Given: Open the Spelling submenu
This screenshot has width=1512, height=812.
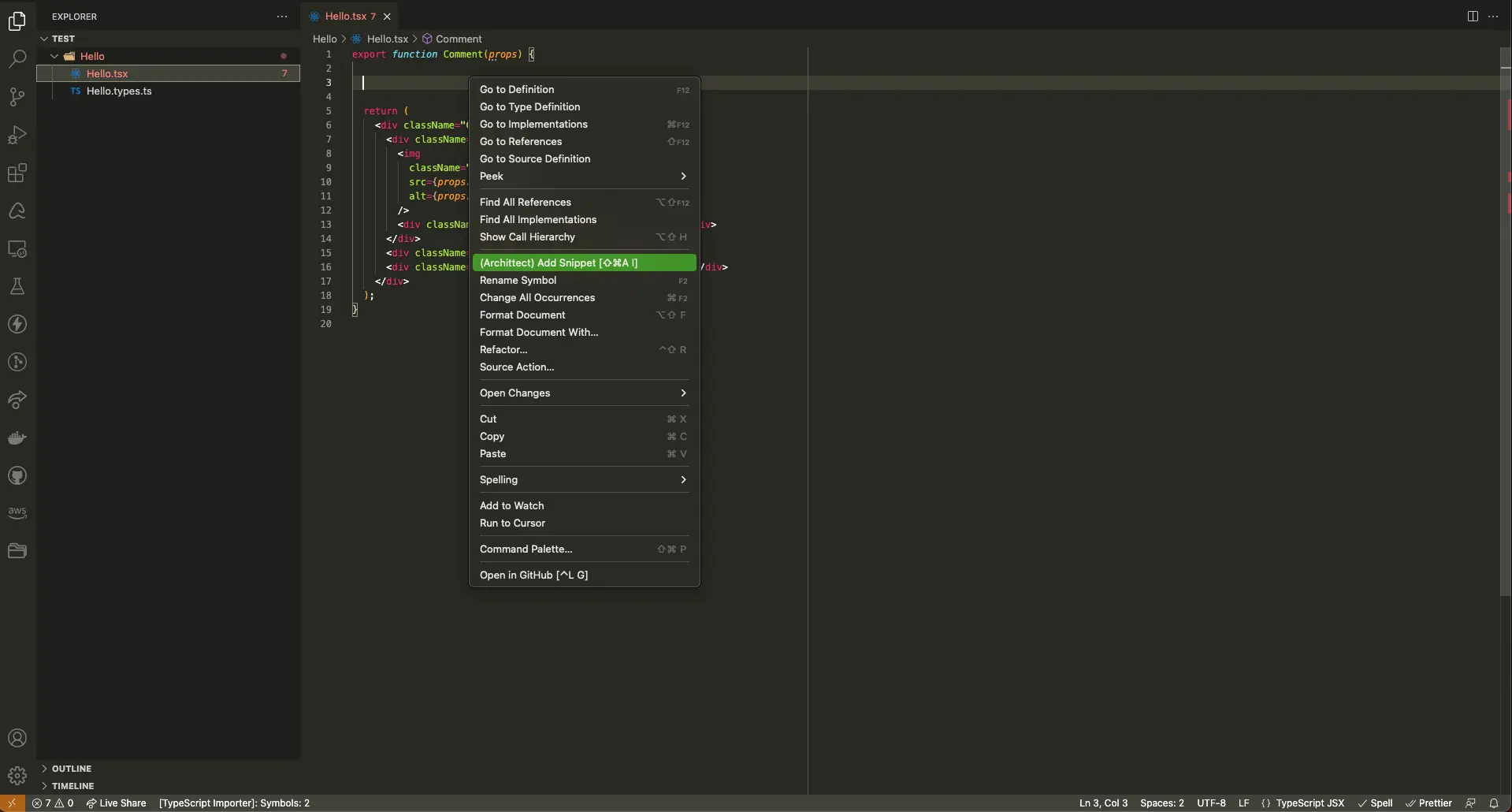Looking at the screenshot, I should pyautogui.click(x=584, y=480).
